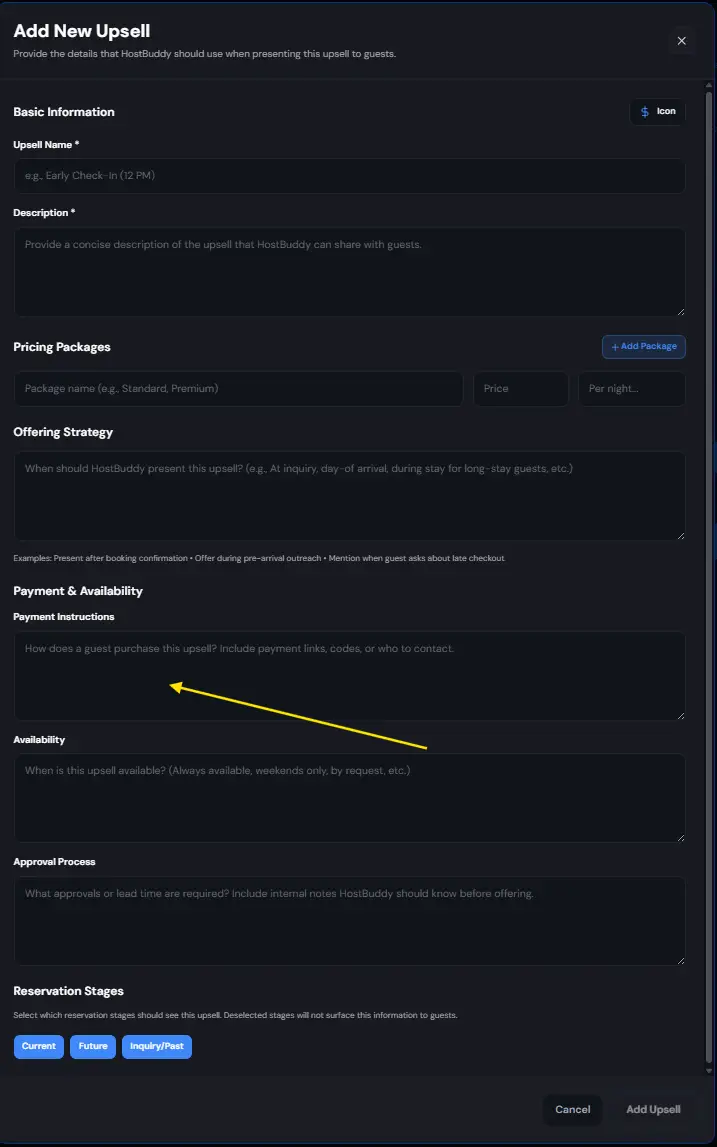
Task: Select the Availability text area
Action: [349, 797]
